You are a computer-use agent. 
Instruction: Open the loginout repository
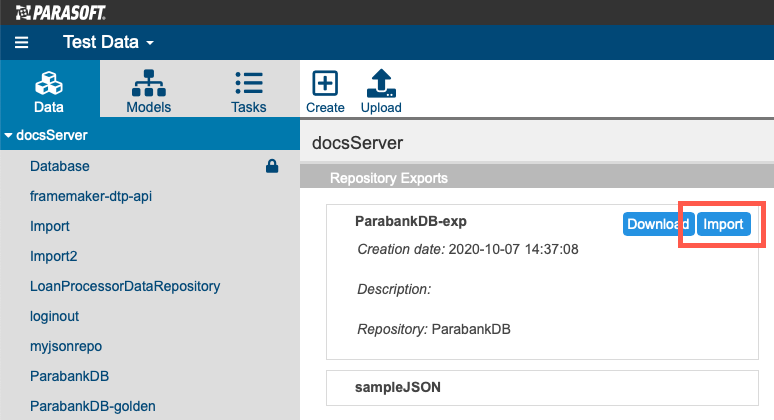(x=54, y=316)
